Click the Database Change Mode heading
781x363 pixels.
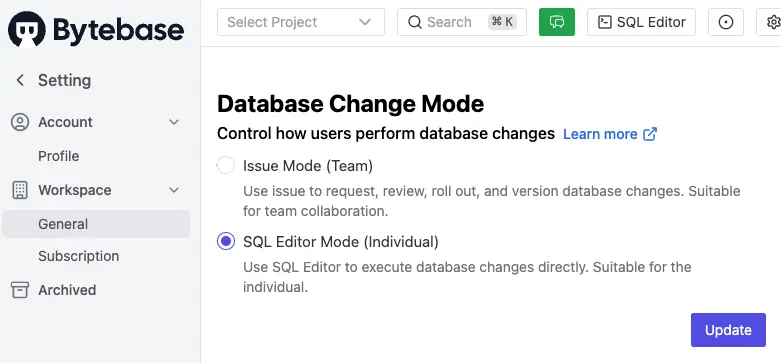pyautogui.click(x=351, y=104)
